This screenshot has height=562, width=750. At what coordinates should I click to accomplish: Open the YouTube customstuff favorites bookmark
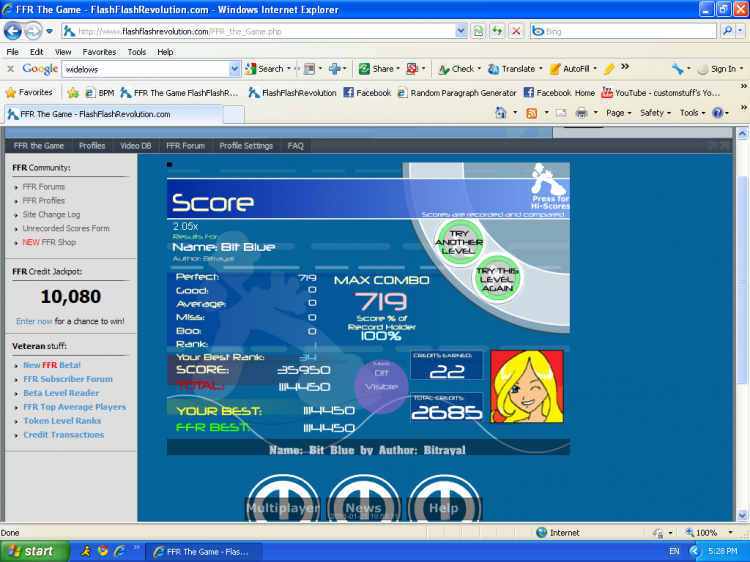point(660,92)
